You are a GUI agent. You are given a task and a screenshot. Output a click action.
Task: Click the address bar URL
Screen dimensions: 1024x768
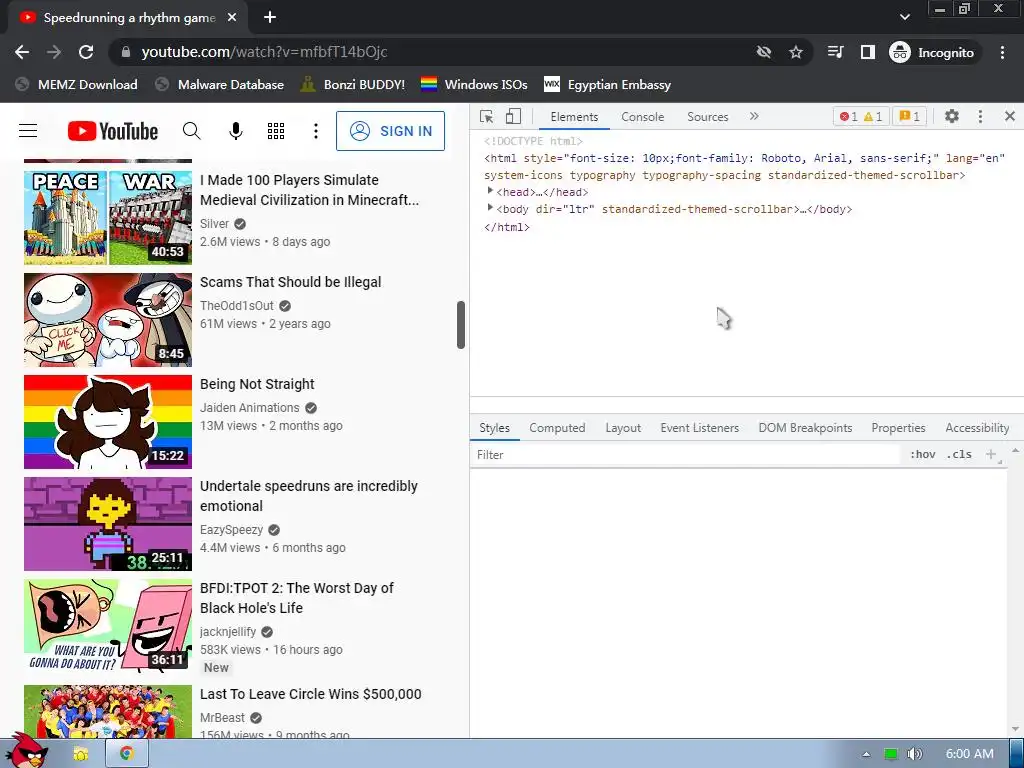coord(264,52)
